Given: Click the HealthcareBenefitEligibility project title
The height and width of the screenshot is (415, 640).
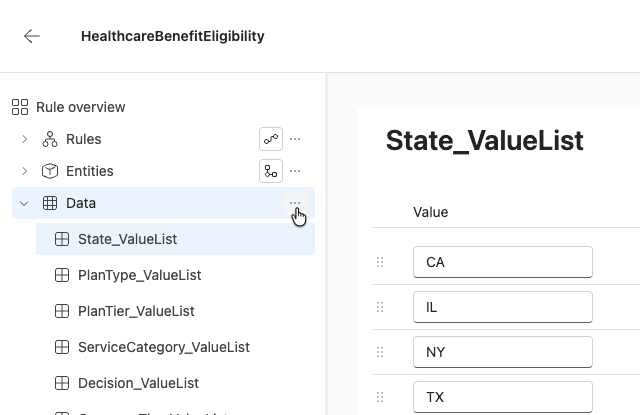Looking at the screenshot, I should click(173, 36).
